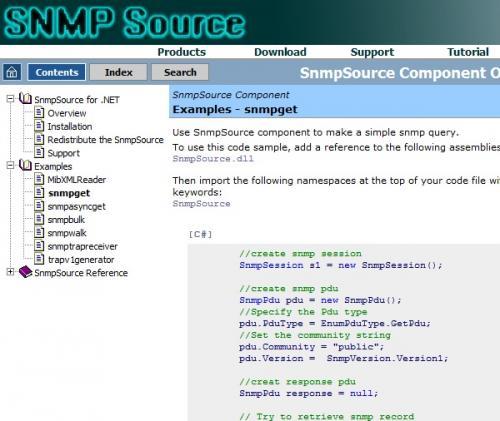Open the Download page link

280,52
